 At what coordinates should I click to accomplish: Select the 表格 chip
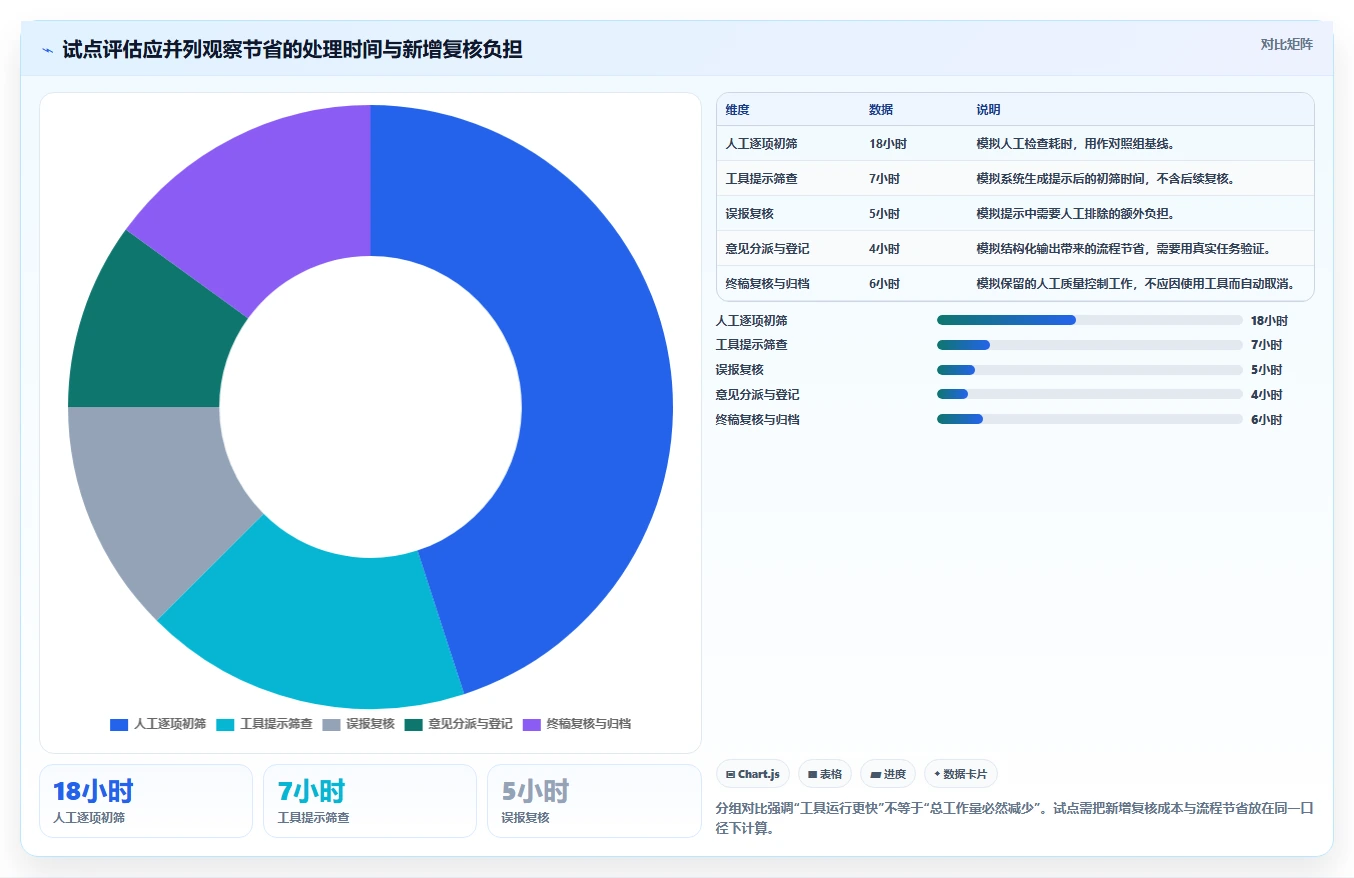[x=825, y=774]
